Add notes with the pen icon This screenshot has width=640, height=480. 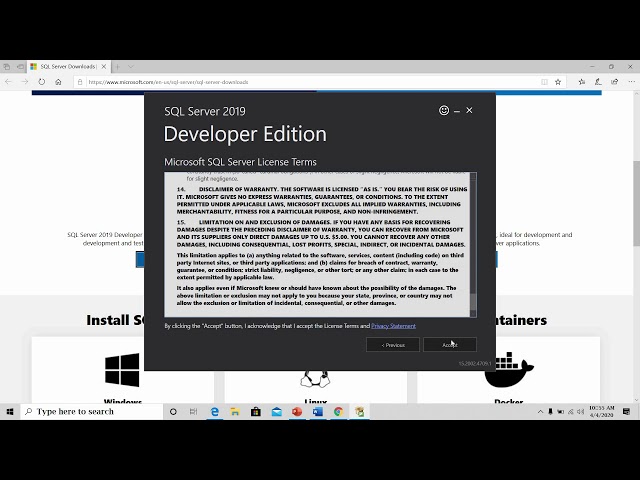tap(598, 82)
